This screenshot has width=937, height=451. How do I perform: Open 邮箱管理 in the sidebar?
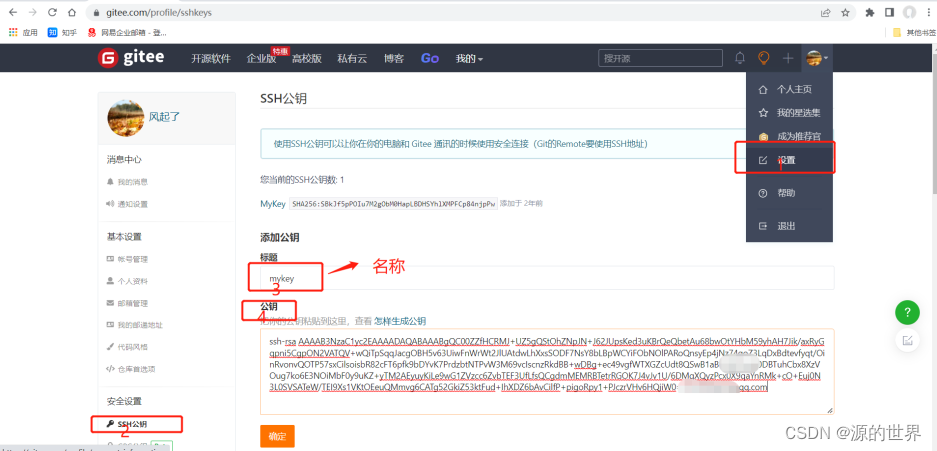click(127, 303)
